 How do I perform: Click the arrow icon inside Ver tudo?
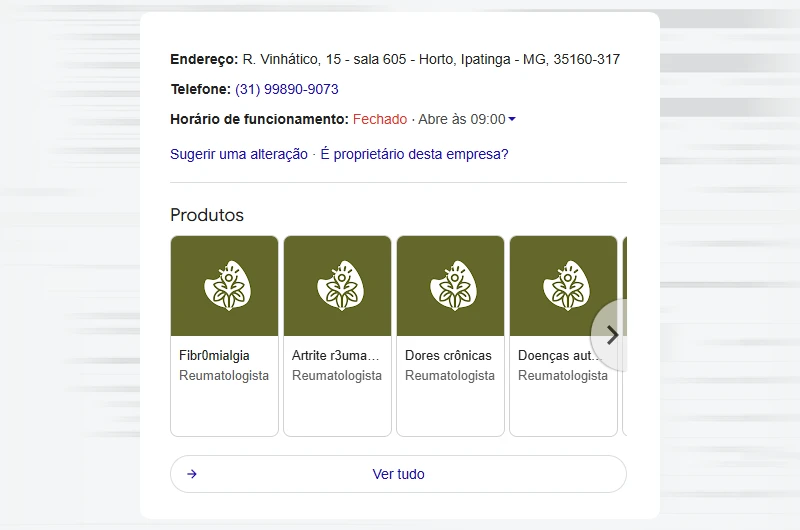192,474
